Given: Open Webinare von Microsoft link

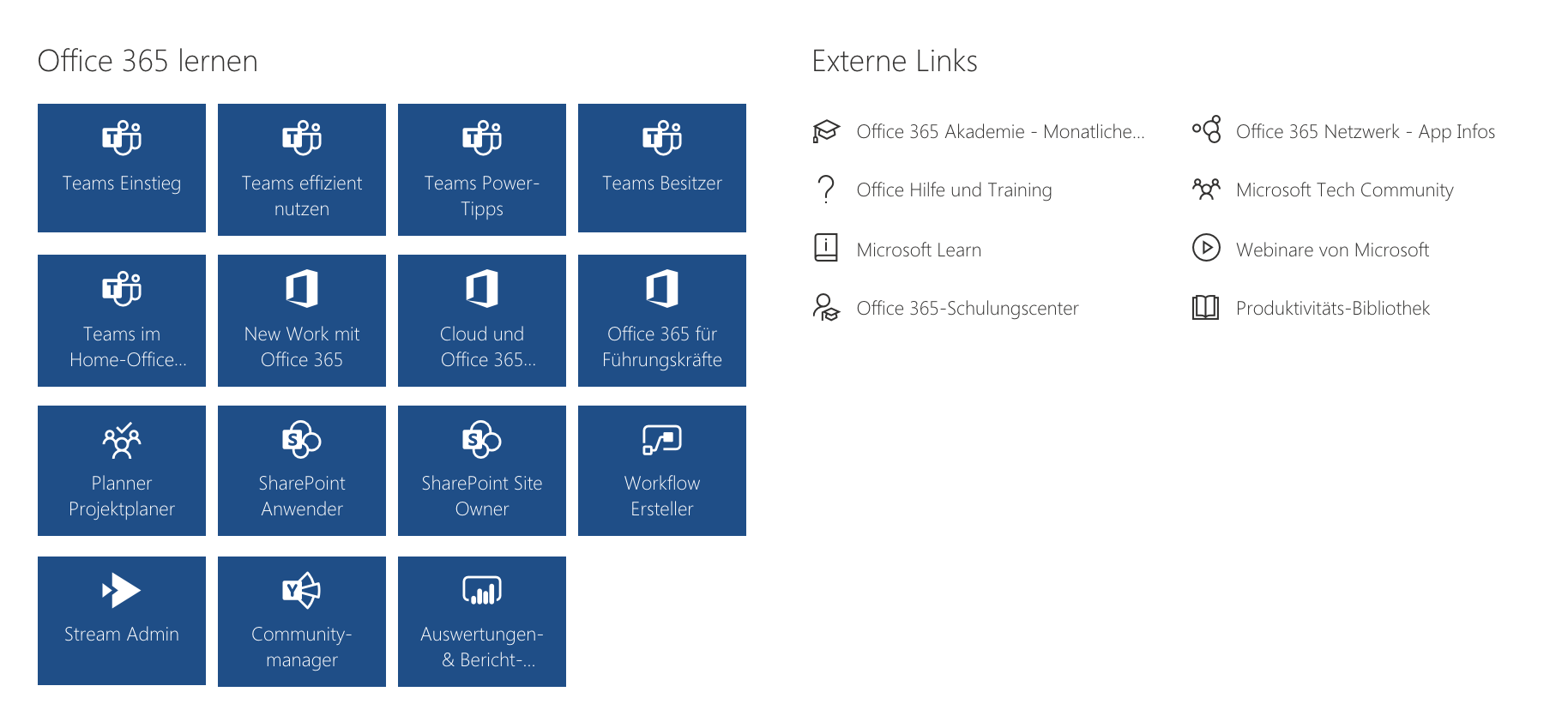Looking at the screenshot, I should (x=1332, y=250).
